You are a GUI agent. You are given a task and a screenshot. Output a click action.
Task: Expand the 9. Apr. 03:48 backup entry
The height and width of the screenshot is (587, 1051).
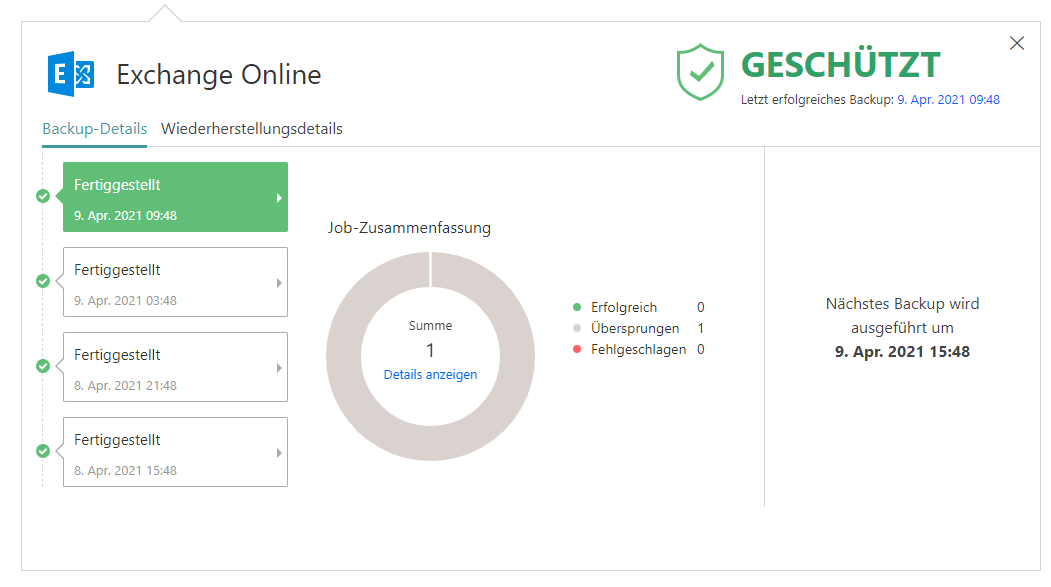coord(279,281)
